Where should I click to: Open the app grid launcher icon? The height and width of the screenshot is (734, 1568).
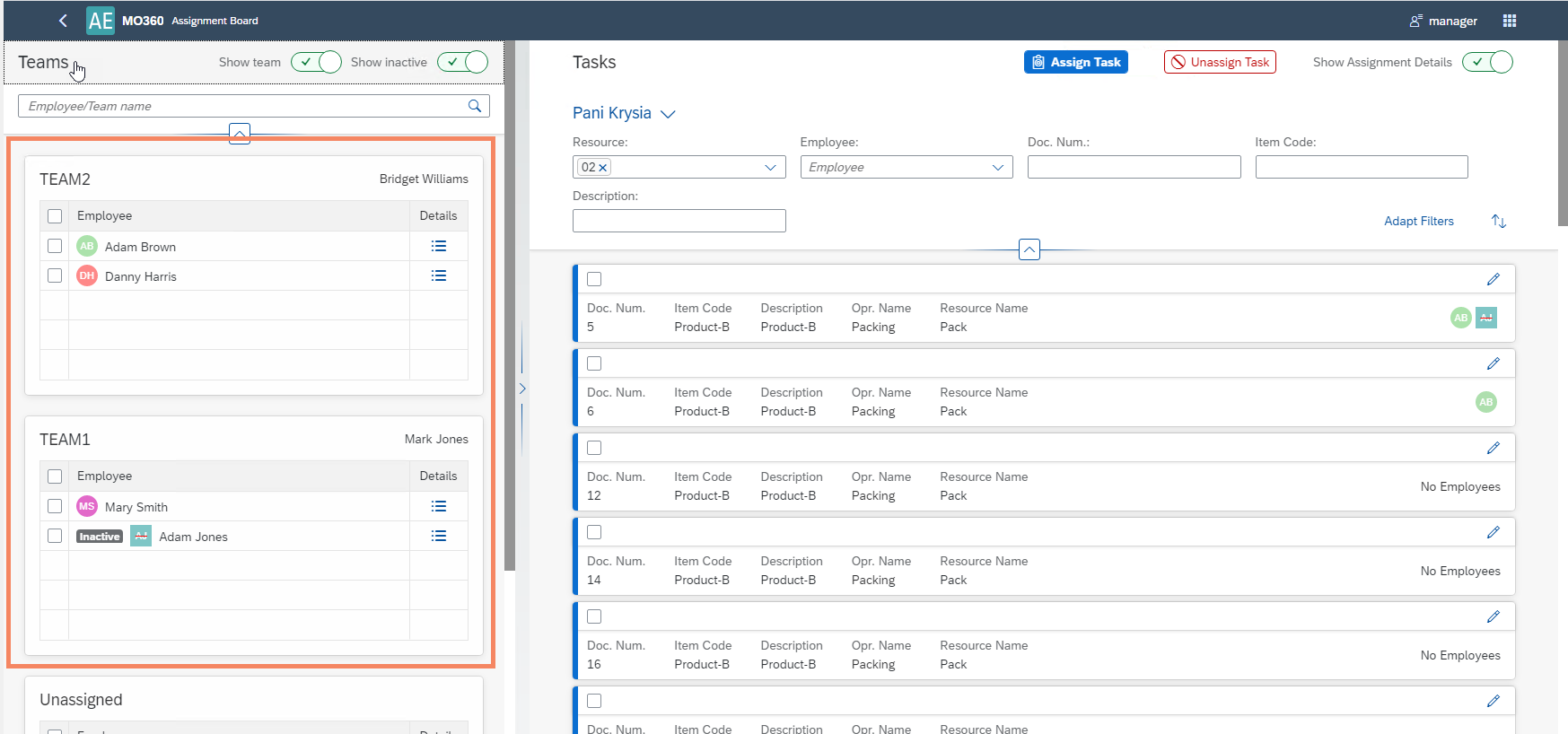1509,21
